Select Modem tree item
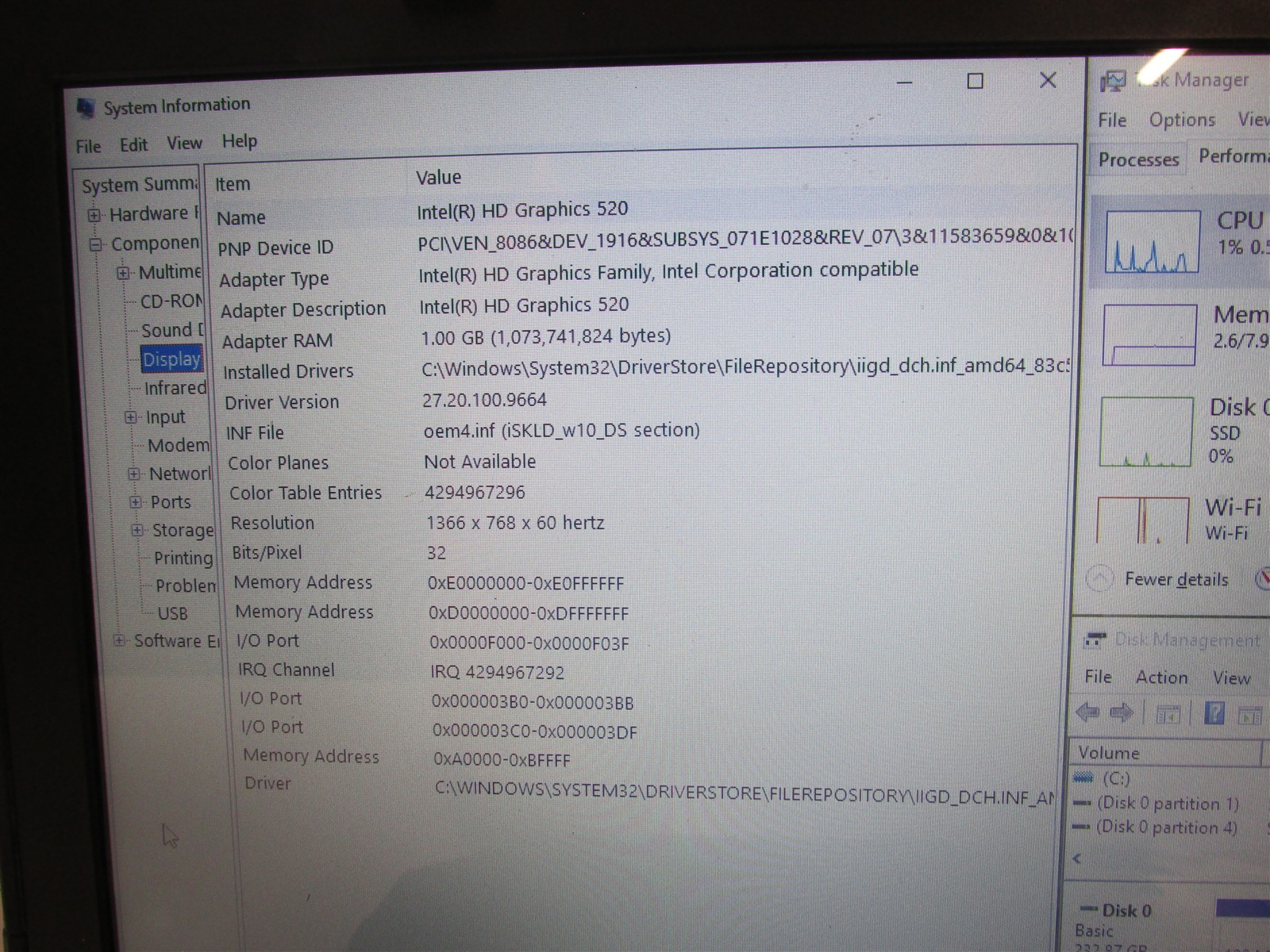The image size is (1270, 952). (x=179, y=445)
